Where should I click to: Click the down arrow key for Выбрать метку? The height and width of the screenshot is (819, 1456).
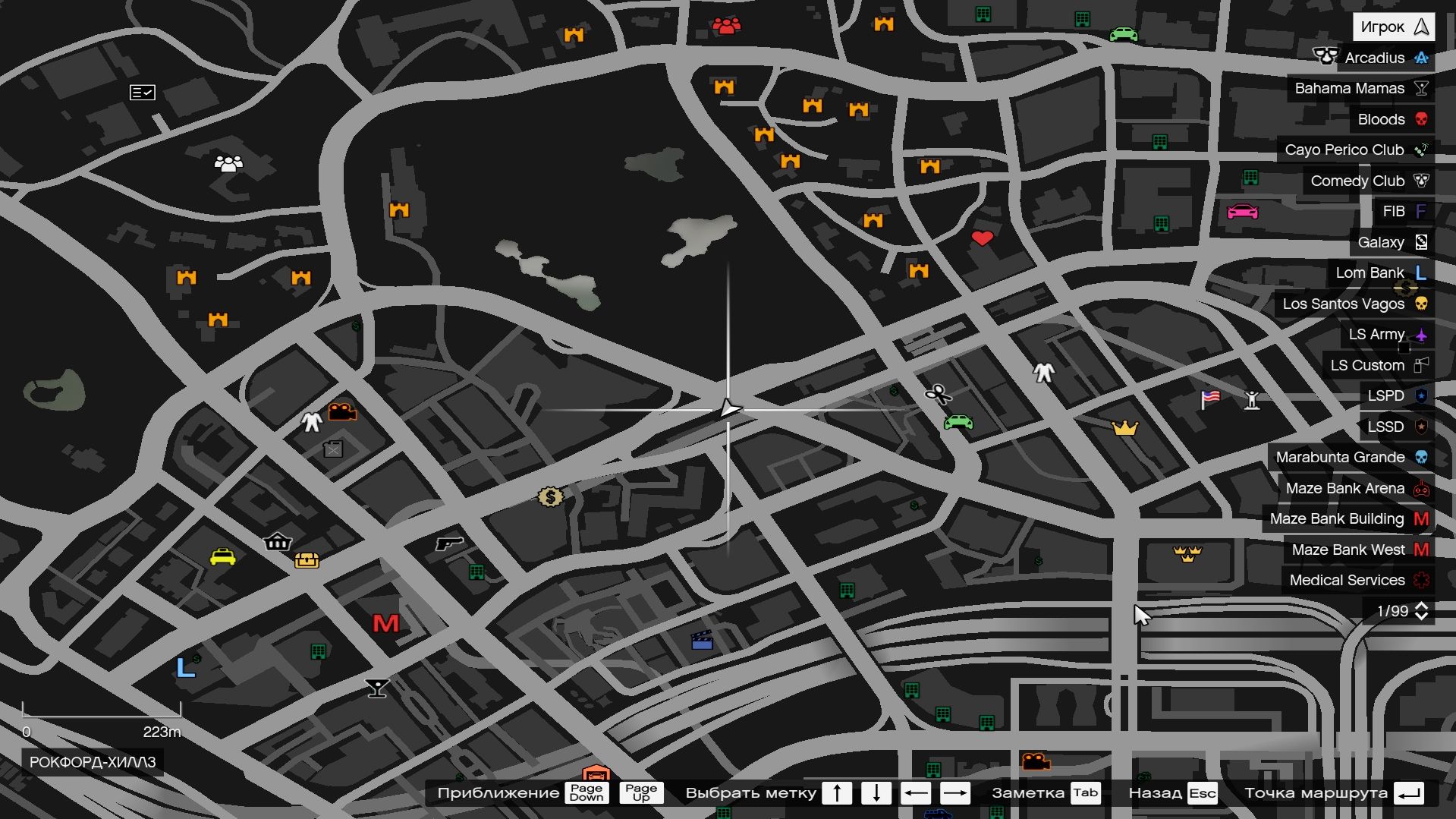click(876, 793)
